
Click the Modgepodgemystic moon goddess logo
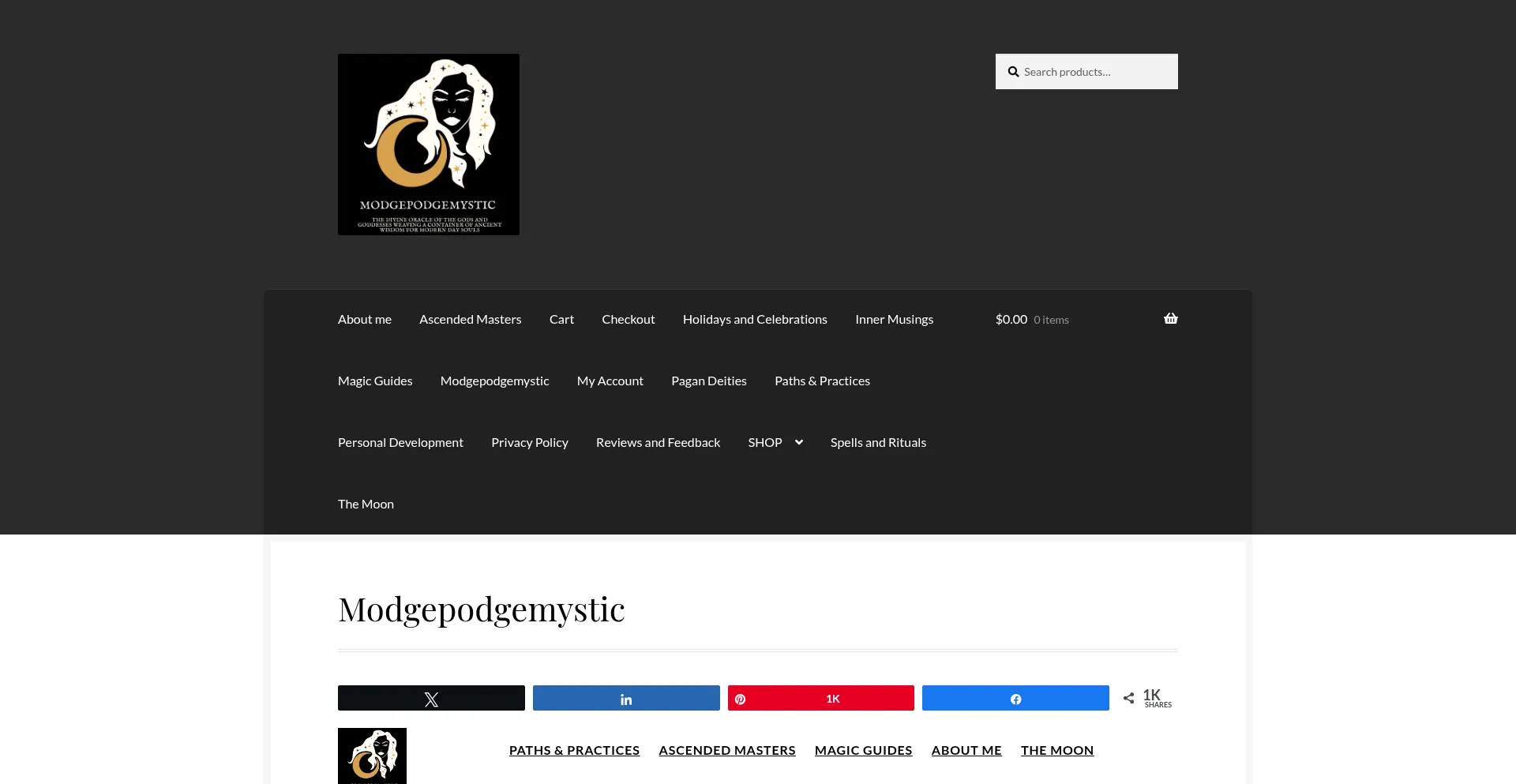(428, 144)
